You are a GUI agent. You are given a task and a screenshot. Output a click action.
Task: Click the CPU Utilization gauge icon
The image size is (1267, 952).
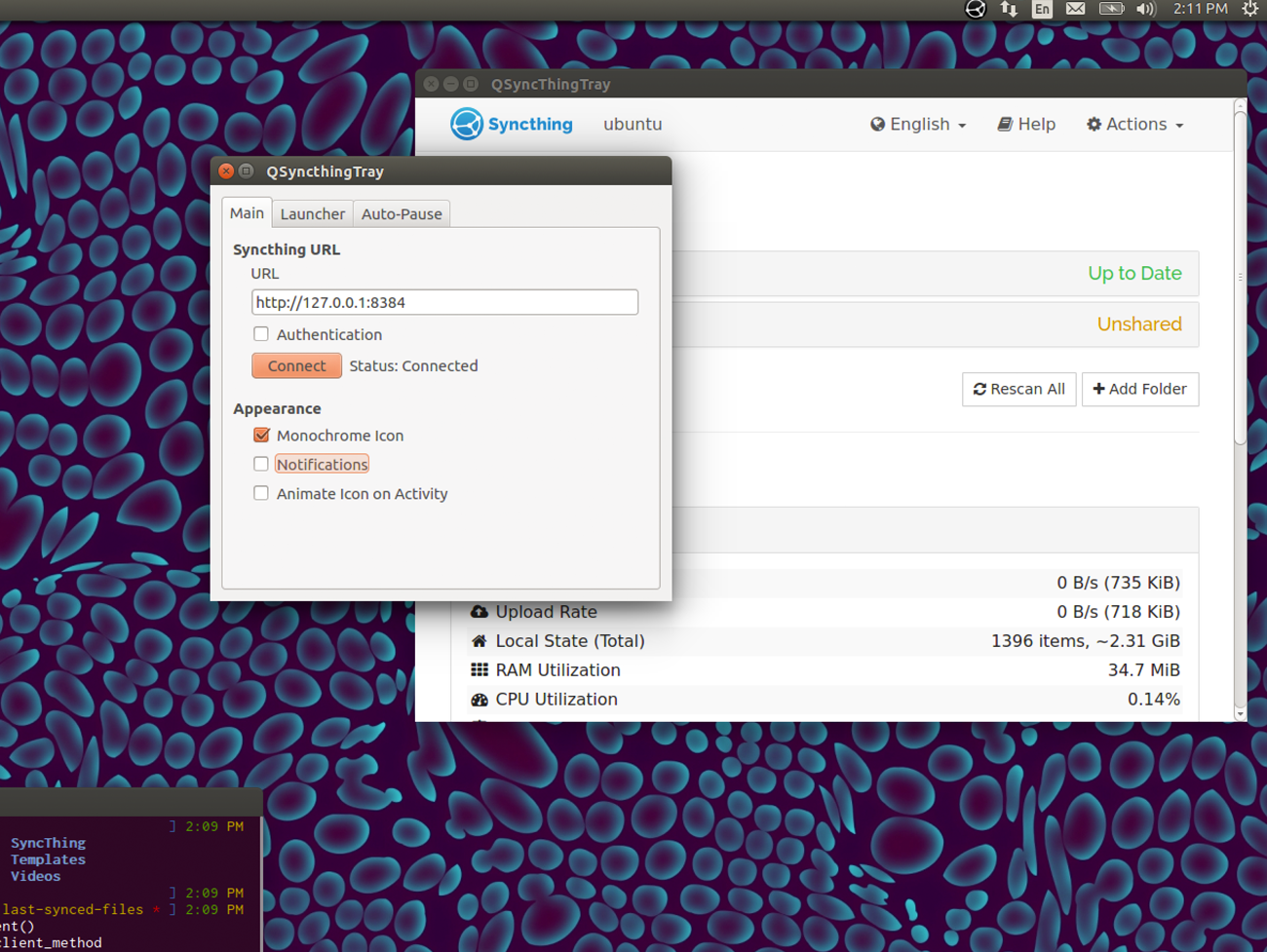(480, 700)
